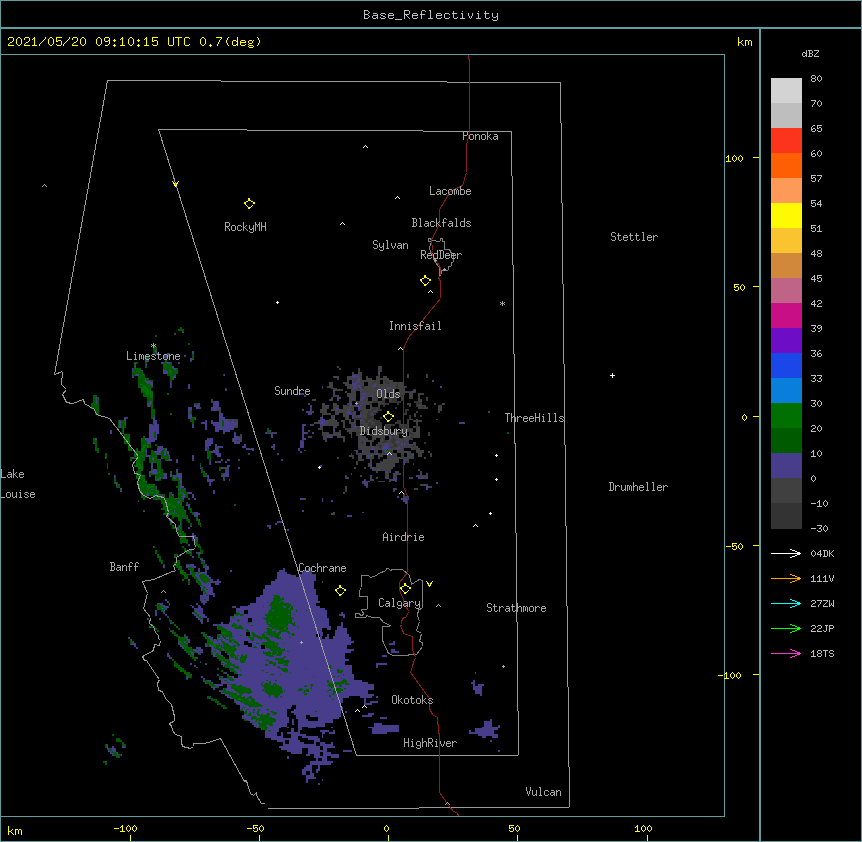Image resolution: width=862 pixels, height=842 pixels.
Task: Select yellow diamond marker between Olds and Didsbury
Action: pos(388,417)
